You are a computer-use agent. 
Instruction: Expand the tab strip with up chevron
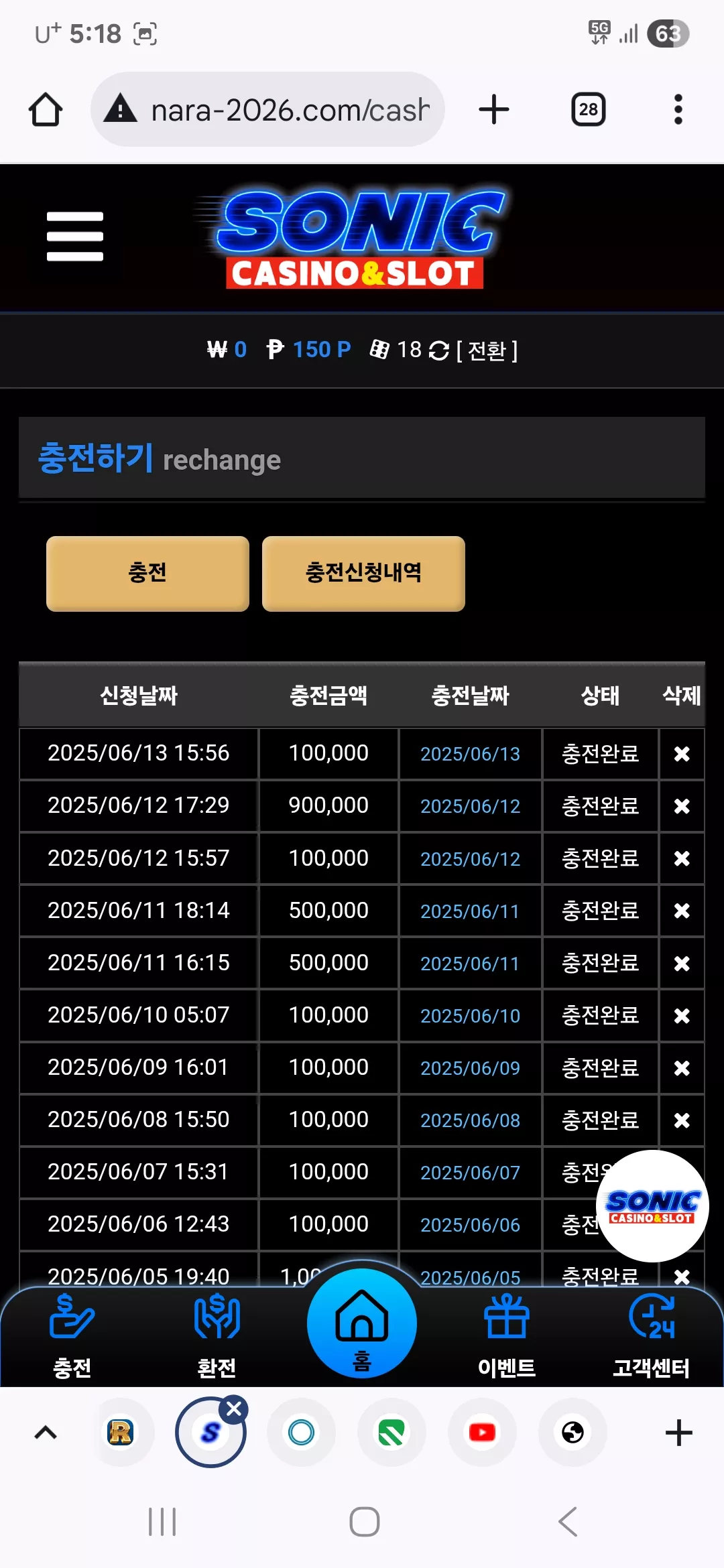tap(46, 1433)
